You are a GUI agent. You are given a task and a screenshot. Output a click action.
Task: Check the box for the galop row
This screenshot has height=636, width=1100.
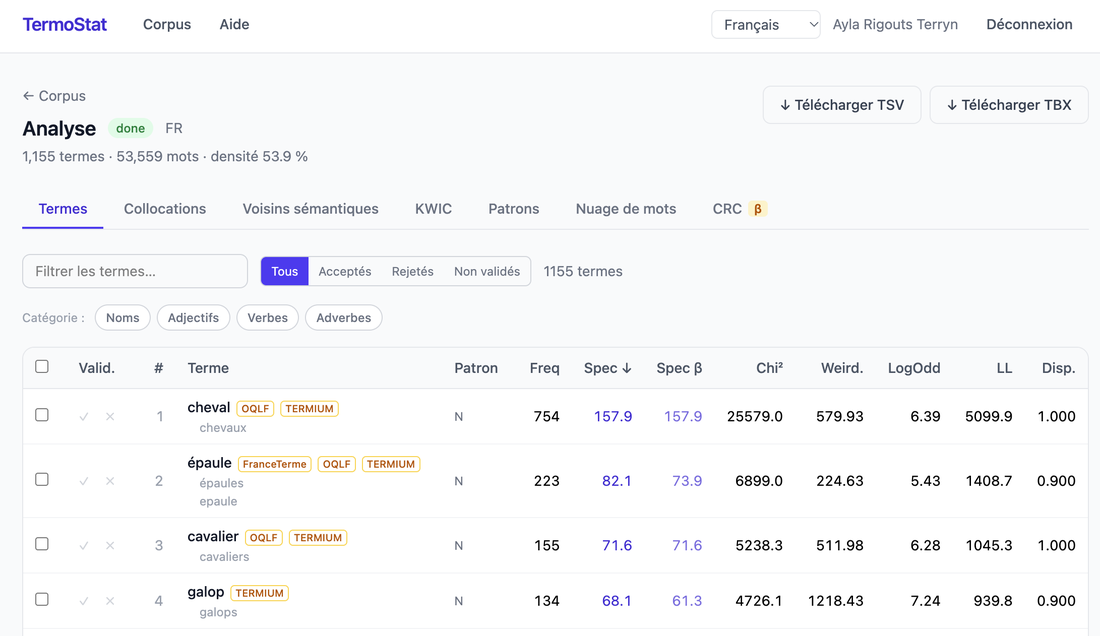tap(42, 600)
